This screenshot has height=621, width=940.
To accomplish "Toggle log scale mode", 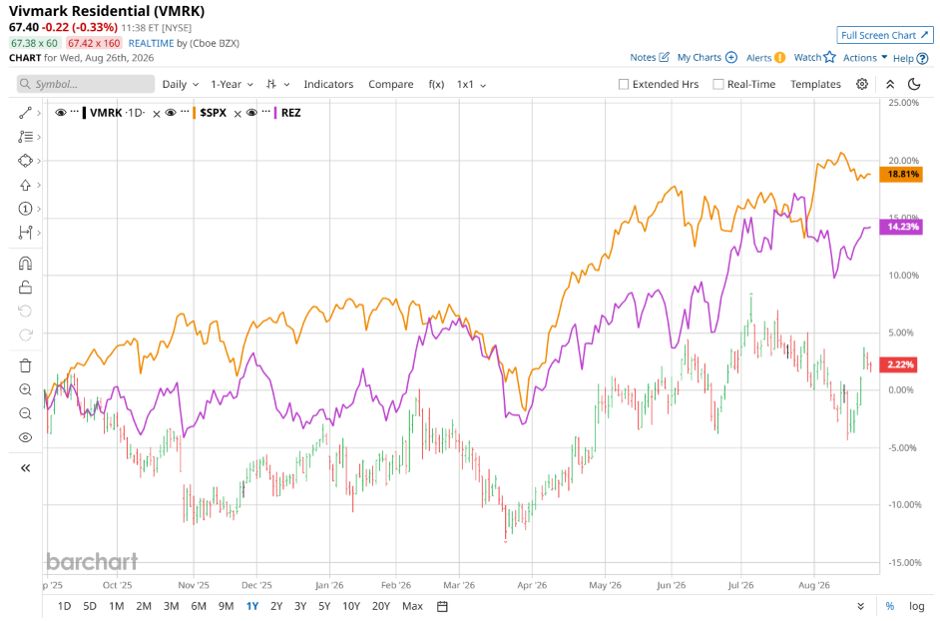I will click(x=917, y=606).
